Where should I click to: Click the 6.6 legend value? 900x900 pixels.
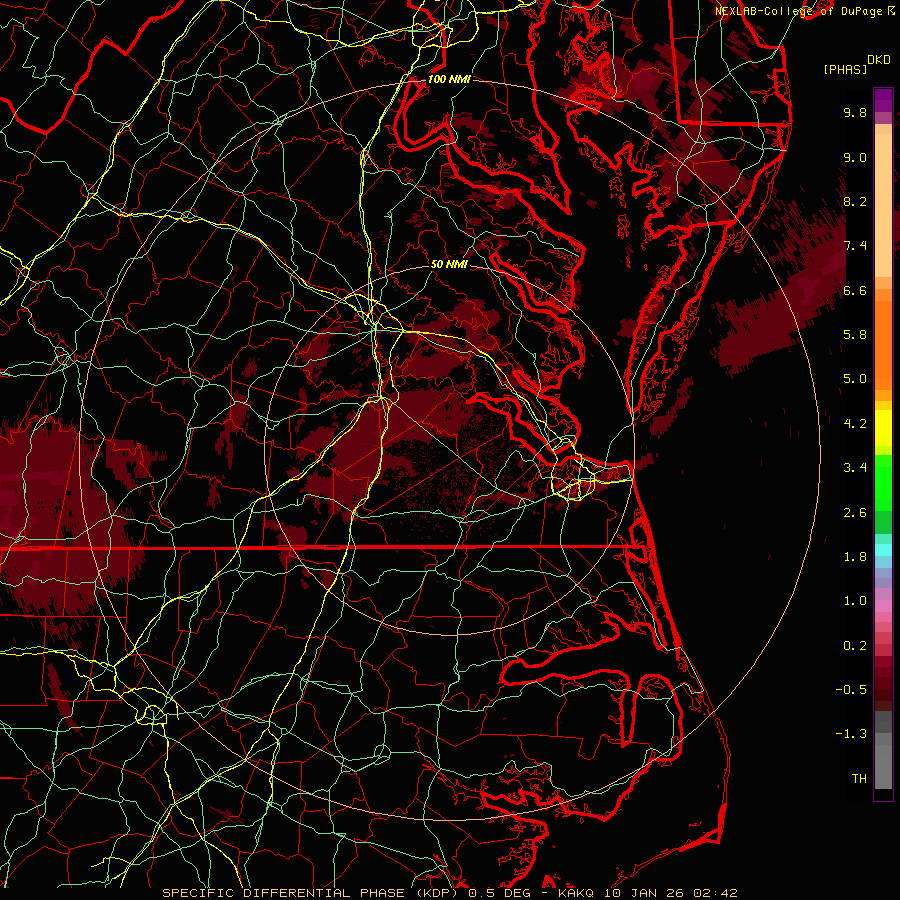855,290
